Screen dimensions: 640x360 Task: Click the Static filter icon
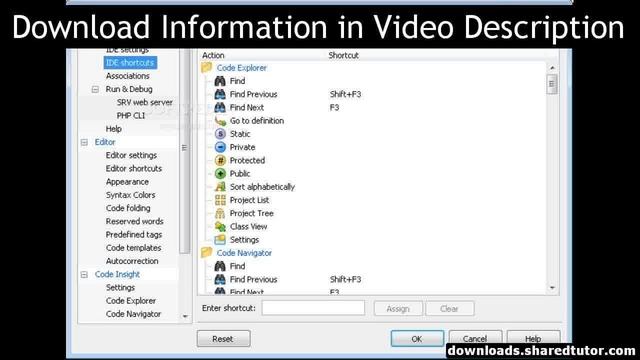(x=220, y=134)
